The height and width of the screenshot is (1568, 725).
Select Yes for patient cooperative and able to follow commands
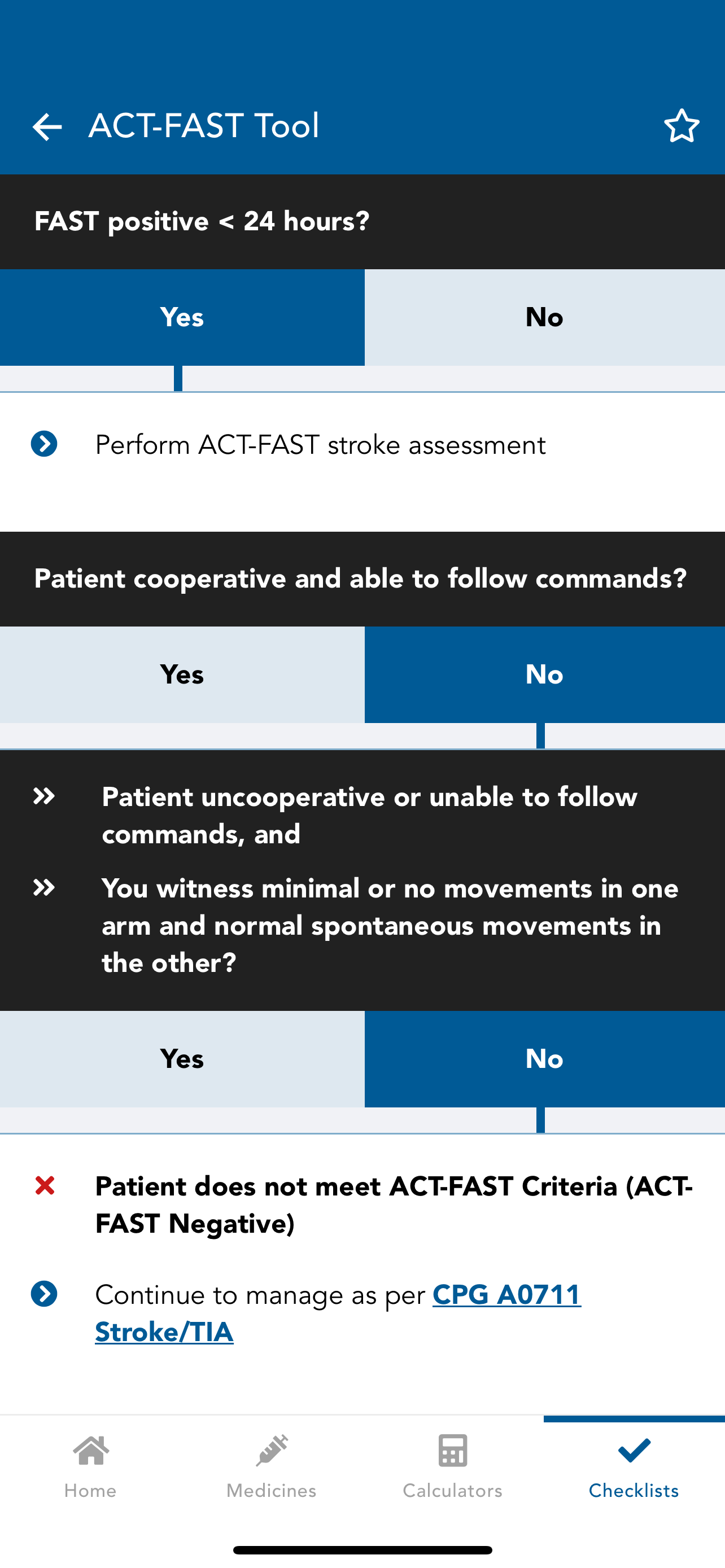(182, 674)
